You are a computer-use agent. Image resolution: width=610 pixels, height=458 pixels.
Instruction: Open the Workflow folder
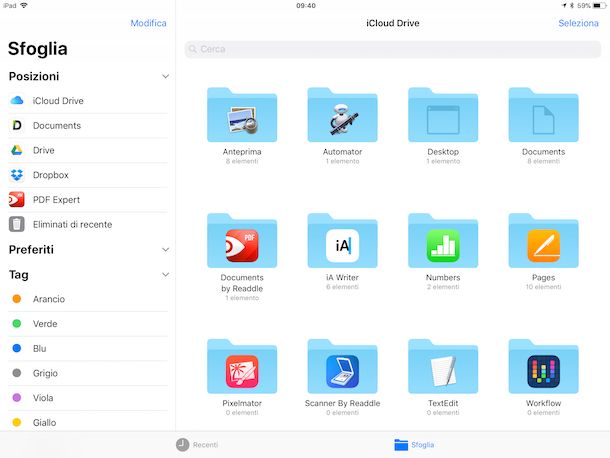(543, 367)
